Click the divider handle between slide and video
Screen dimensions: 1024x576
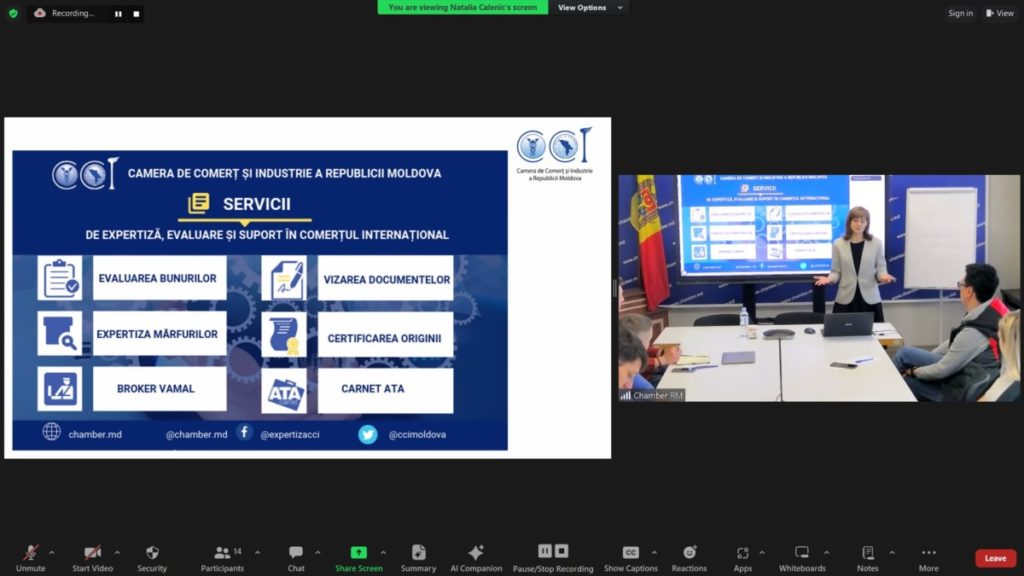pos(615,288)
